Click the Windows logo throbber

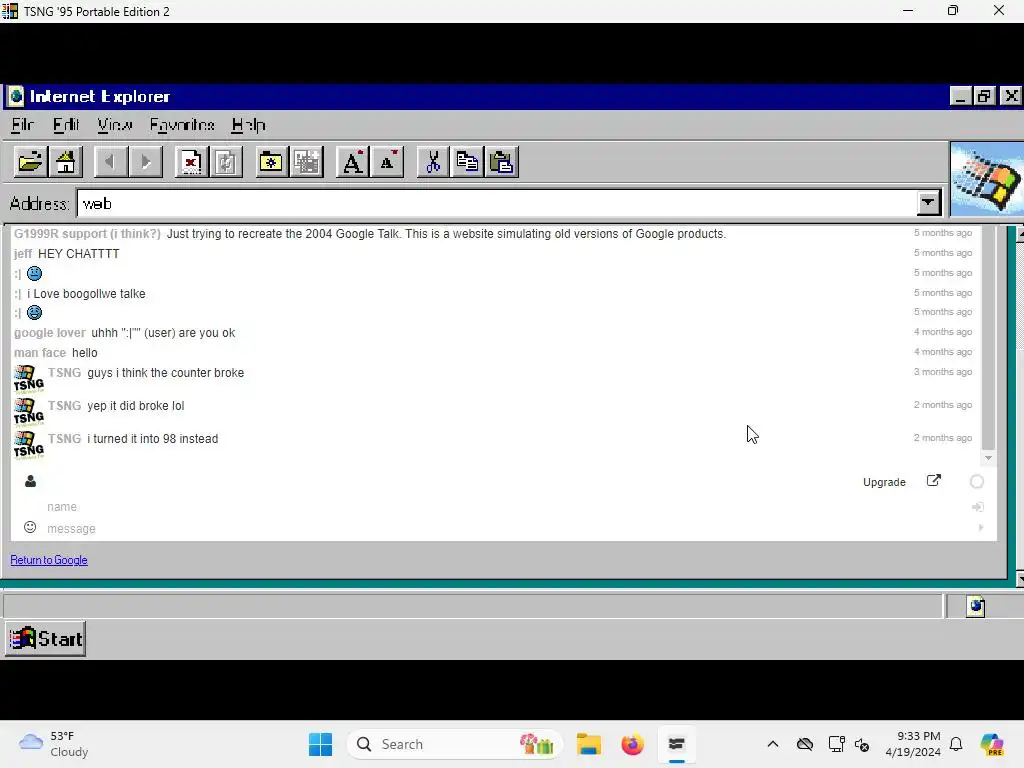pos(987,179)
